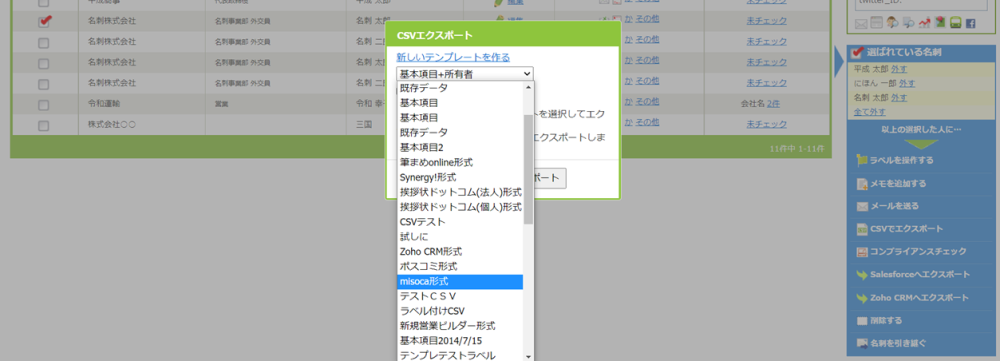Click その他 link in 令和運輸 row

pos(647,101)
